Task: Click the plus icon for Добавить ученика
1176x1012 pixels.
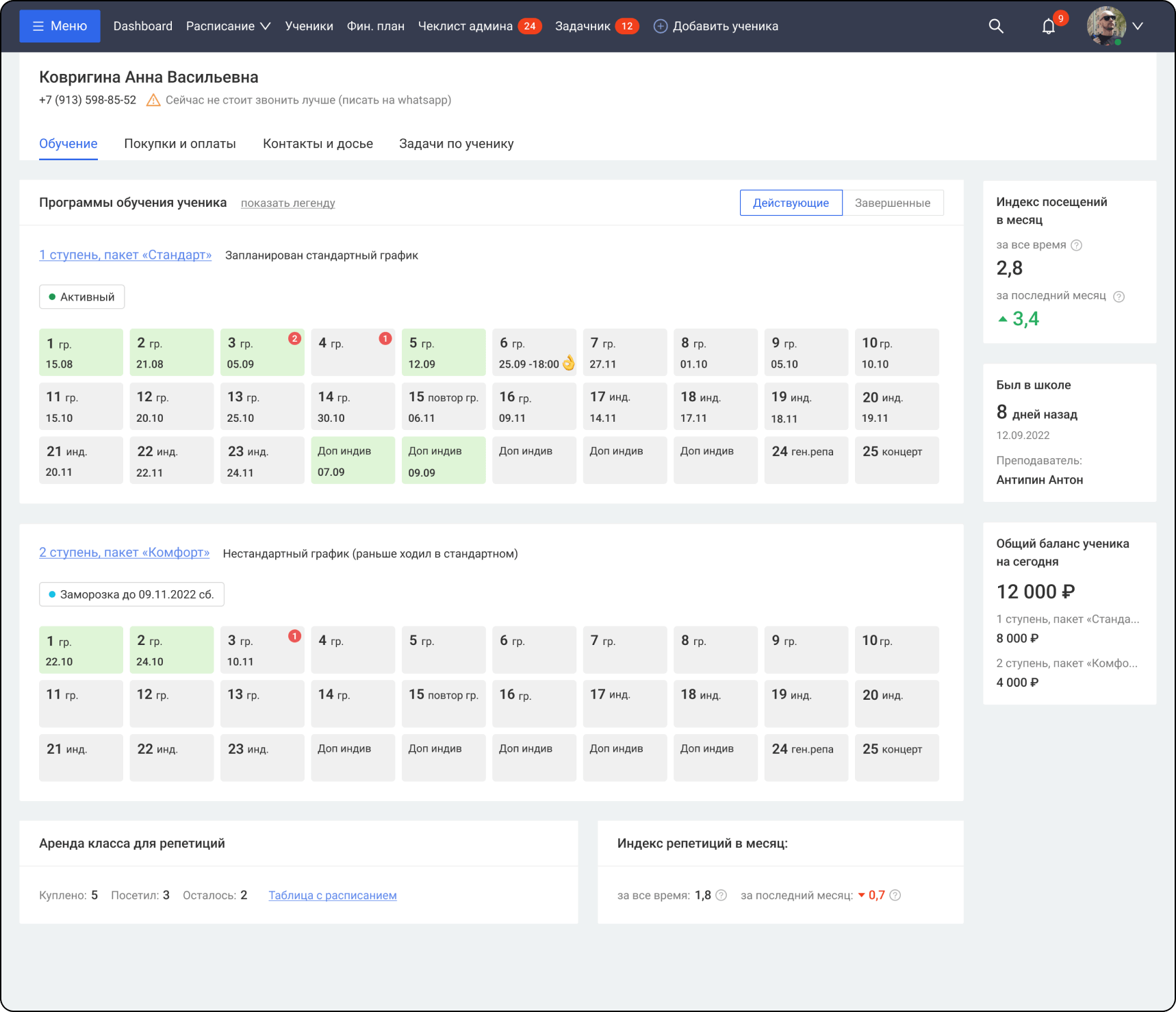Action: pos(660,26)
